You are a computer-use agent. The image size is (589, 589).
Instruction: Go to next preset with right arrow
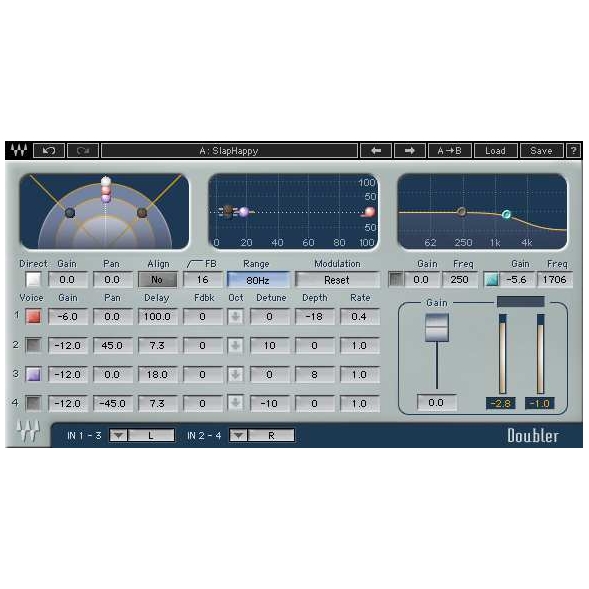410,151
